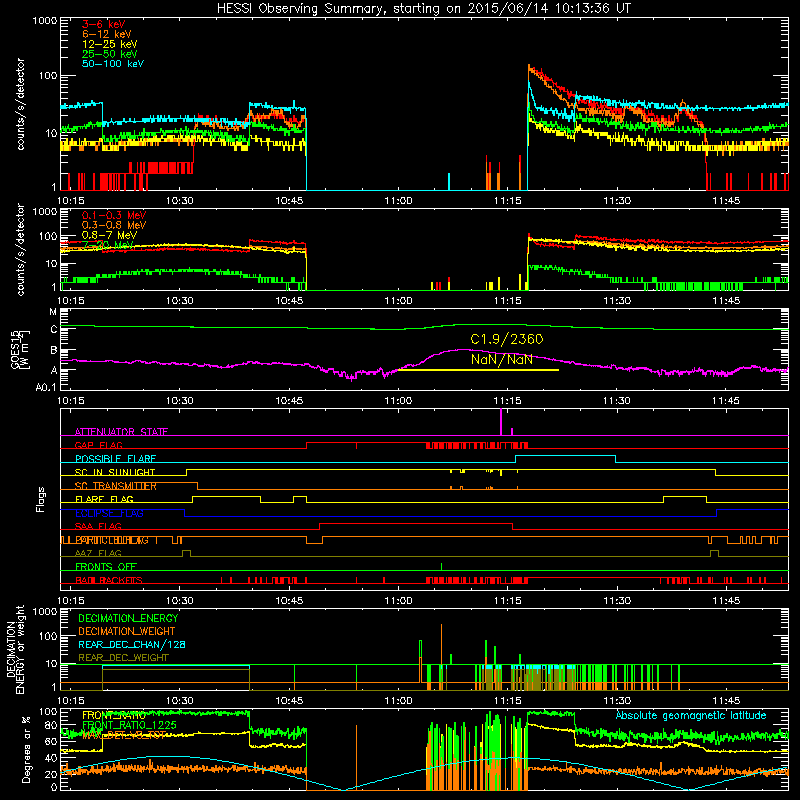This screenshot has height=800, width=800.
Task: Click the SC_IN_SUNLIGHT flag label
Action: (x=115, y=472)
